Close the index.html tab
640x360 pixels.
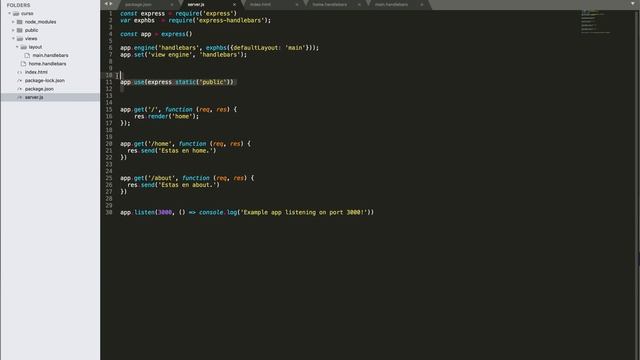(x=297, y=4)
